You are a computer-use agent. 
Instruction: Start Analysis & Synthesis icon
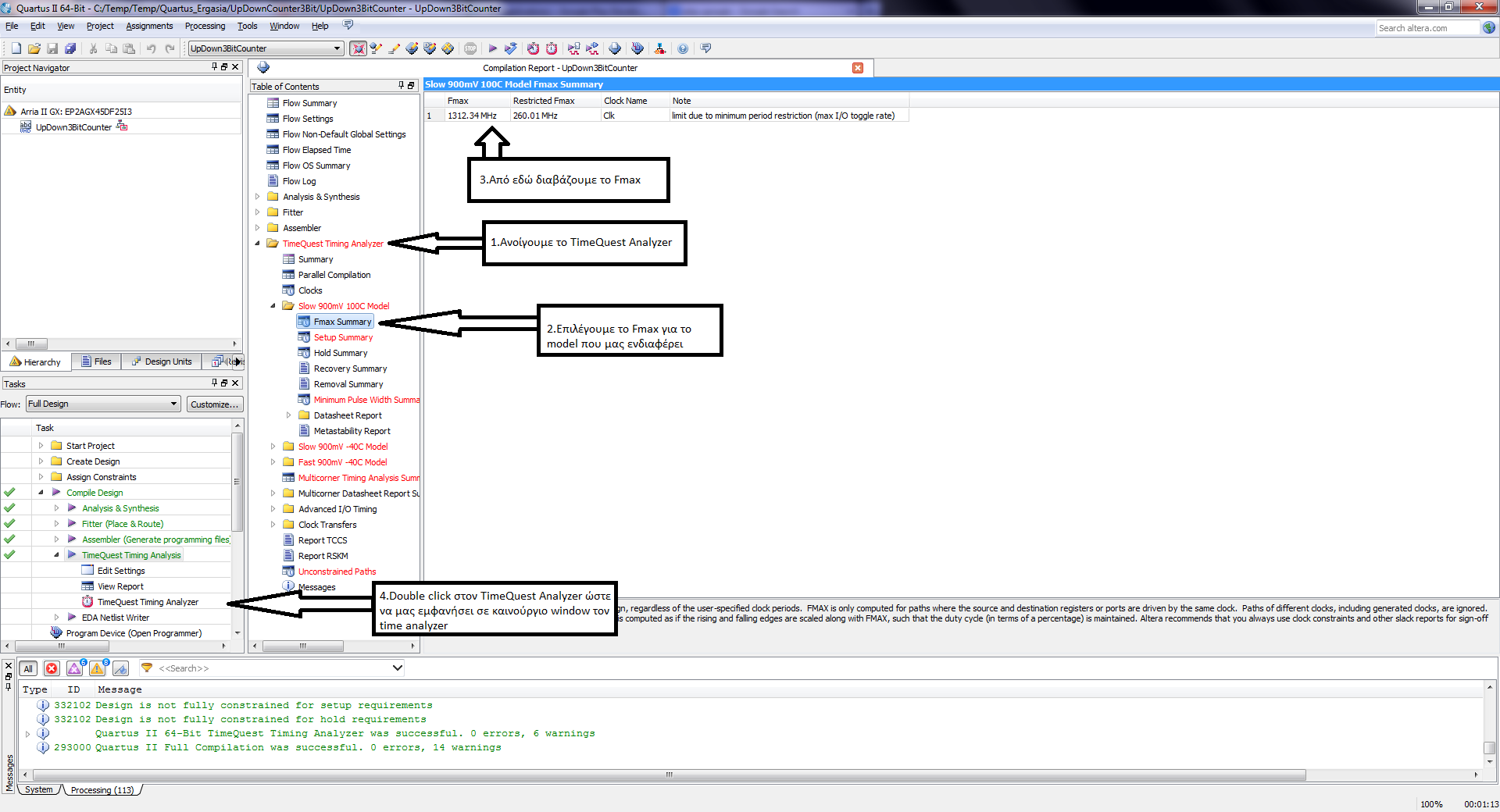[510, 48]
